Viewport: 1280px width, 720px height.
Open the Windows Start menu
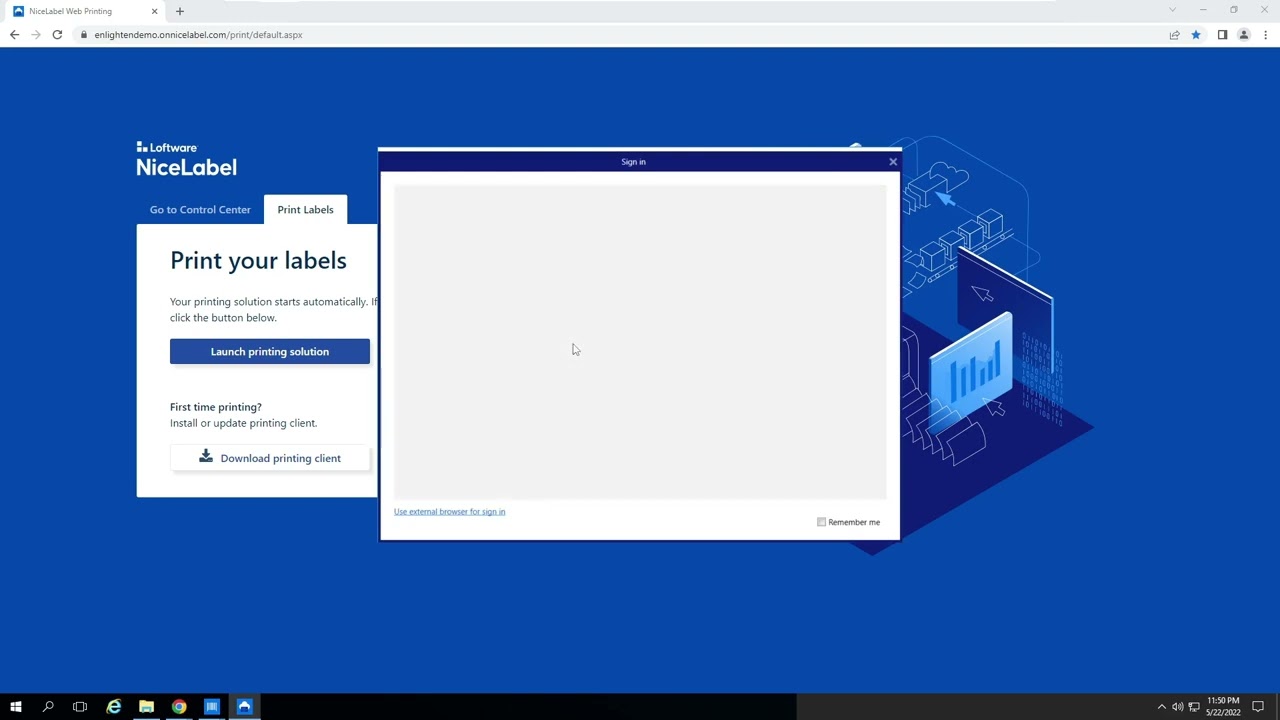(x=15, y=707)
